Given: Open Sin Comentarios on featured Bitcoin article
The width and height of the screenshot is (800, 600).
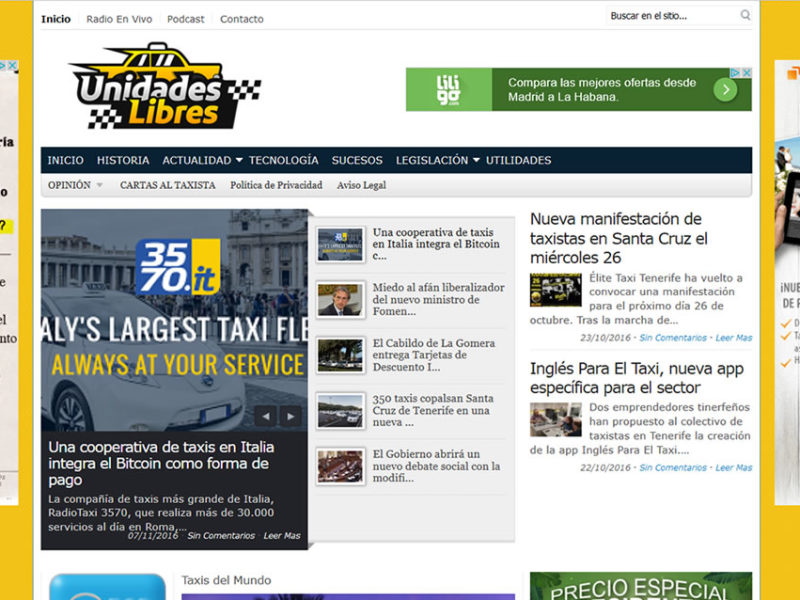Looking at the screenshot, I should [x=221, y=536].
